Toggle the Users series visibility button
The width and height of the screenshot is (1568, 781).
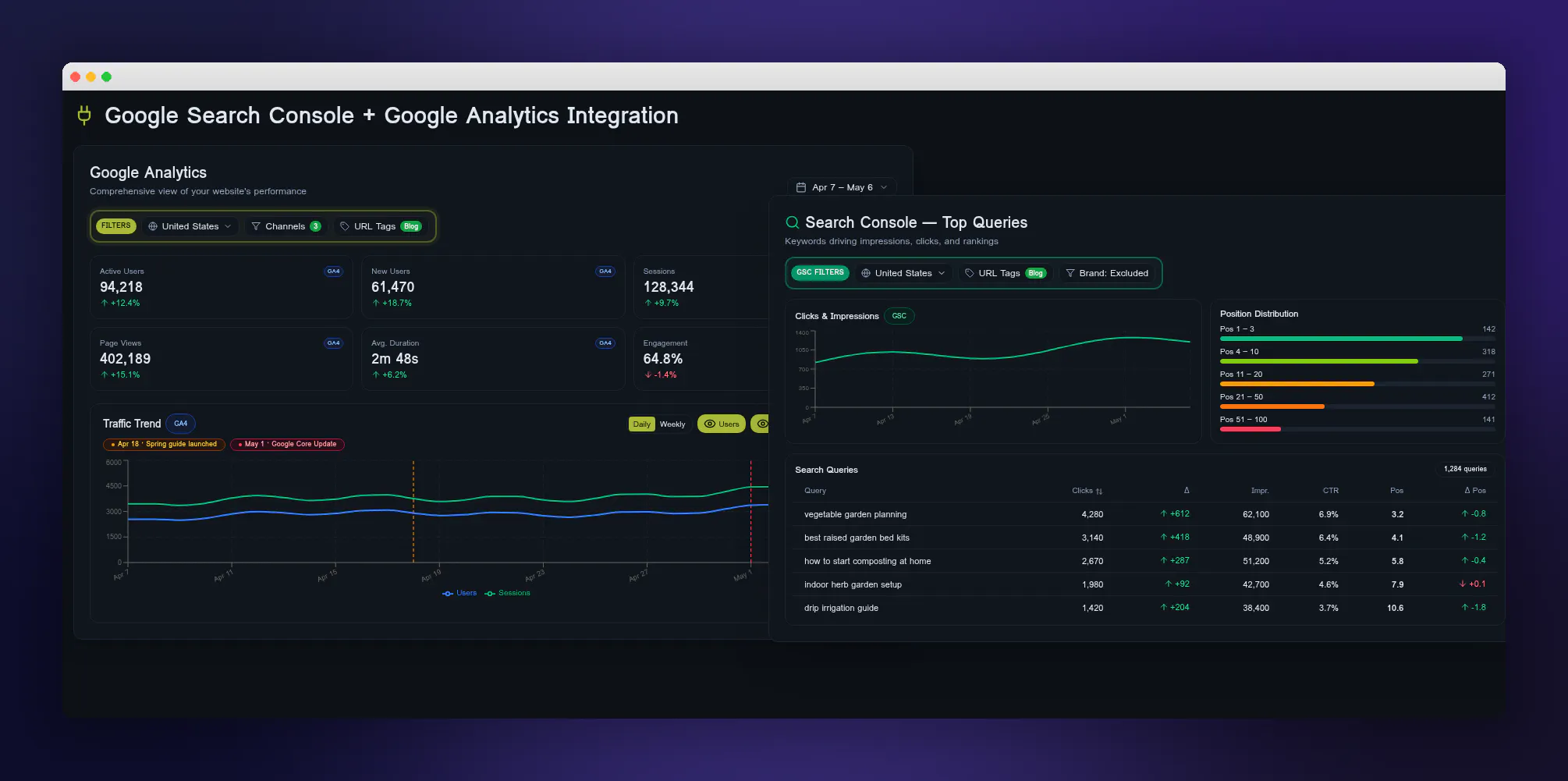721,424
